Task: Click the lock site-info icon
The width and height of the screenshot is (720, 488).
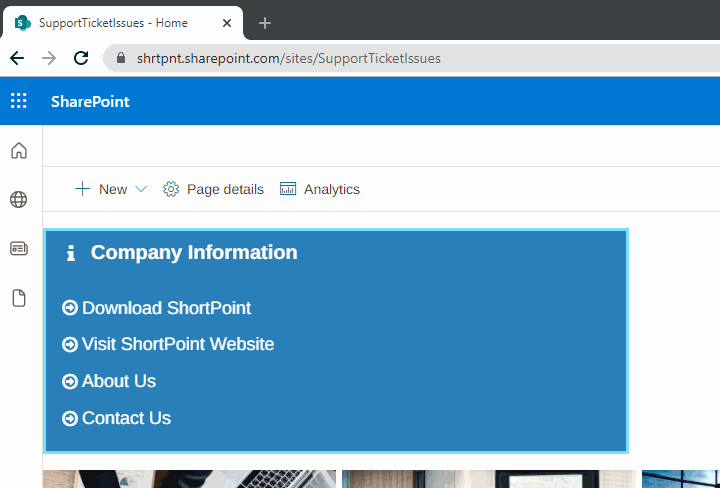Action: point(121,58)
